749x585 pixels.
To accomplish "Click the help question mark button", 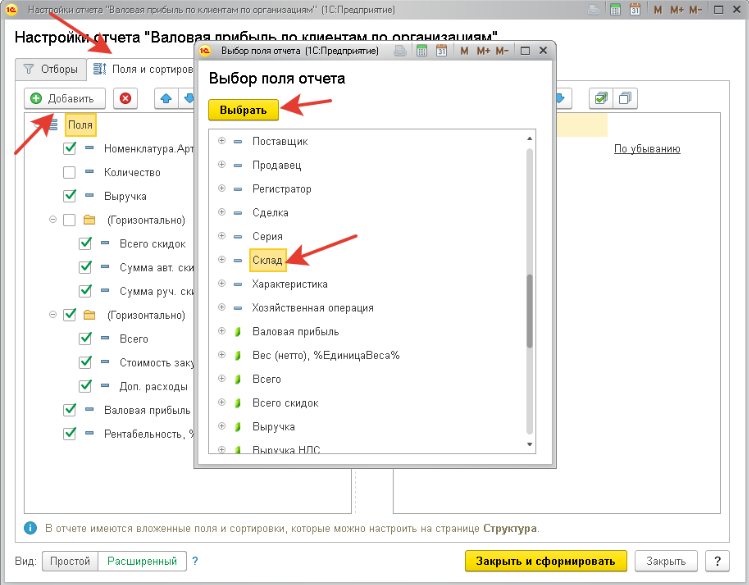I will click(716, 561).
